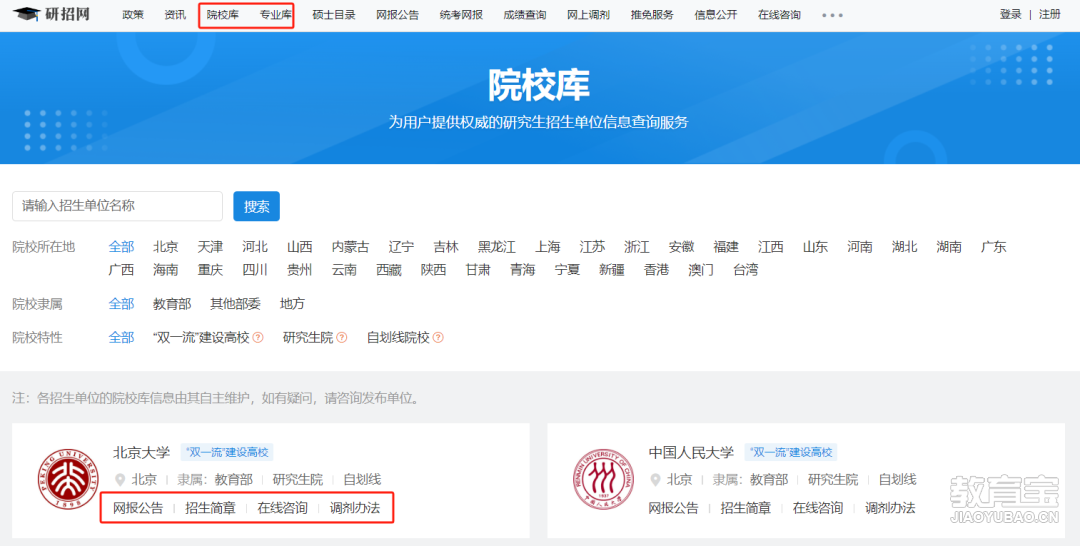The height and width of the screenshot is (546, 1080).
Task: Select 全部 in 院校所在地 filter
Action: click(121, 246)
